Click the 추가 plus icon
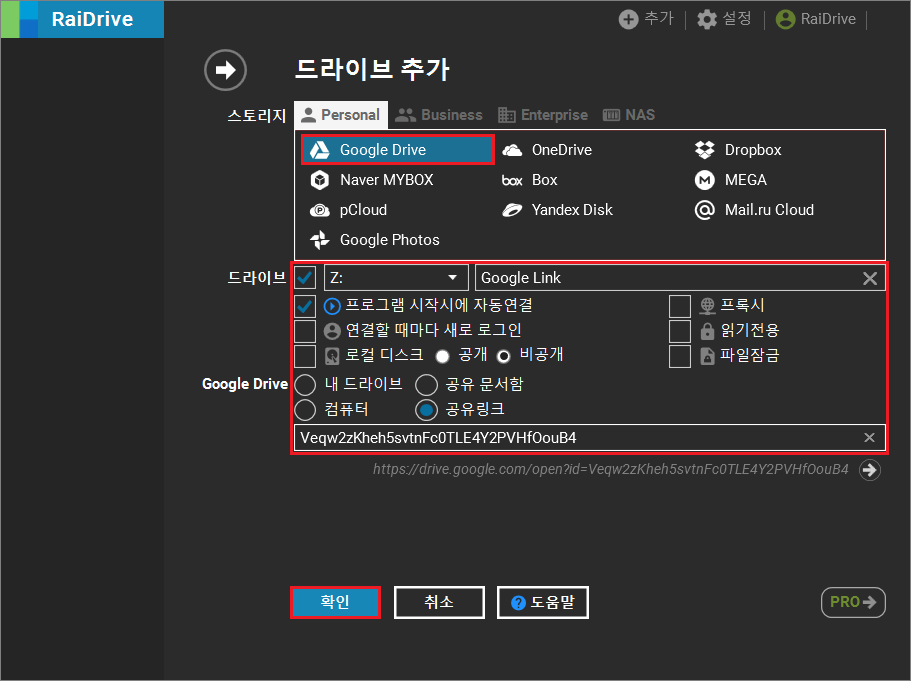 [628, 19]
